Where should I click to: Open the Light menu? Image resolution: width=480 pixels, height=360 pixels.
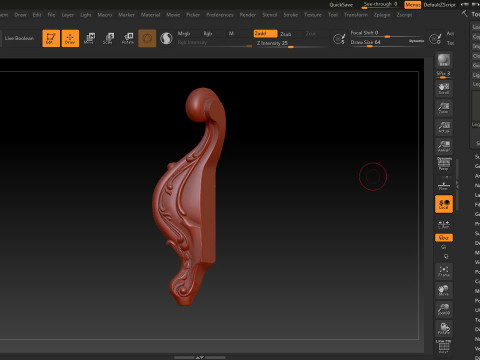(x=86, y=15)
